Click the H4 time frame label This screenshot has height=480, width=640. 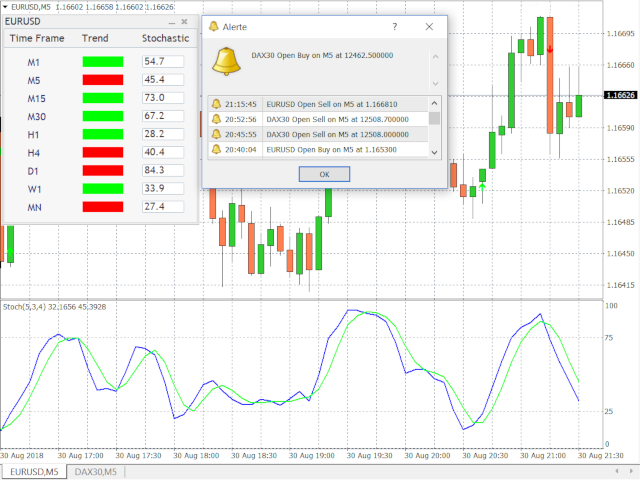(x=33, y=153)
